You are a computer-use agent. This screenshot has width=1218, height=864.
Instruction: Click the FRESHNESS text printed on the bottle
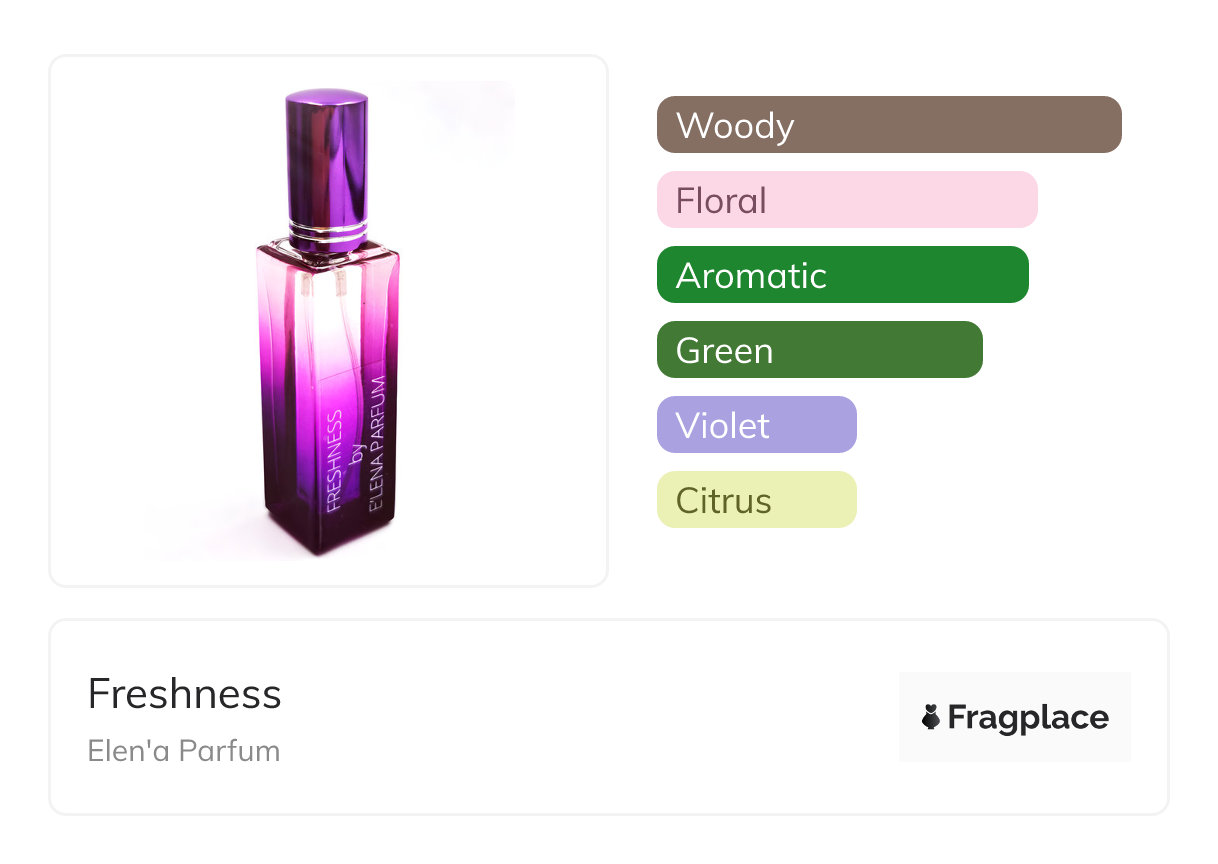tap(336, 460)
